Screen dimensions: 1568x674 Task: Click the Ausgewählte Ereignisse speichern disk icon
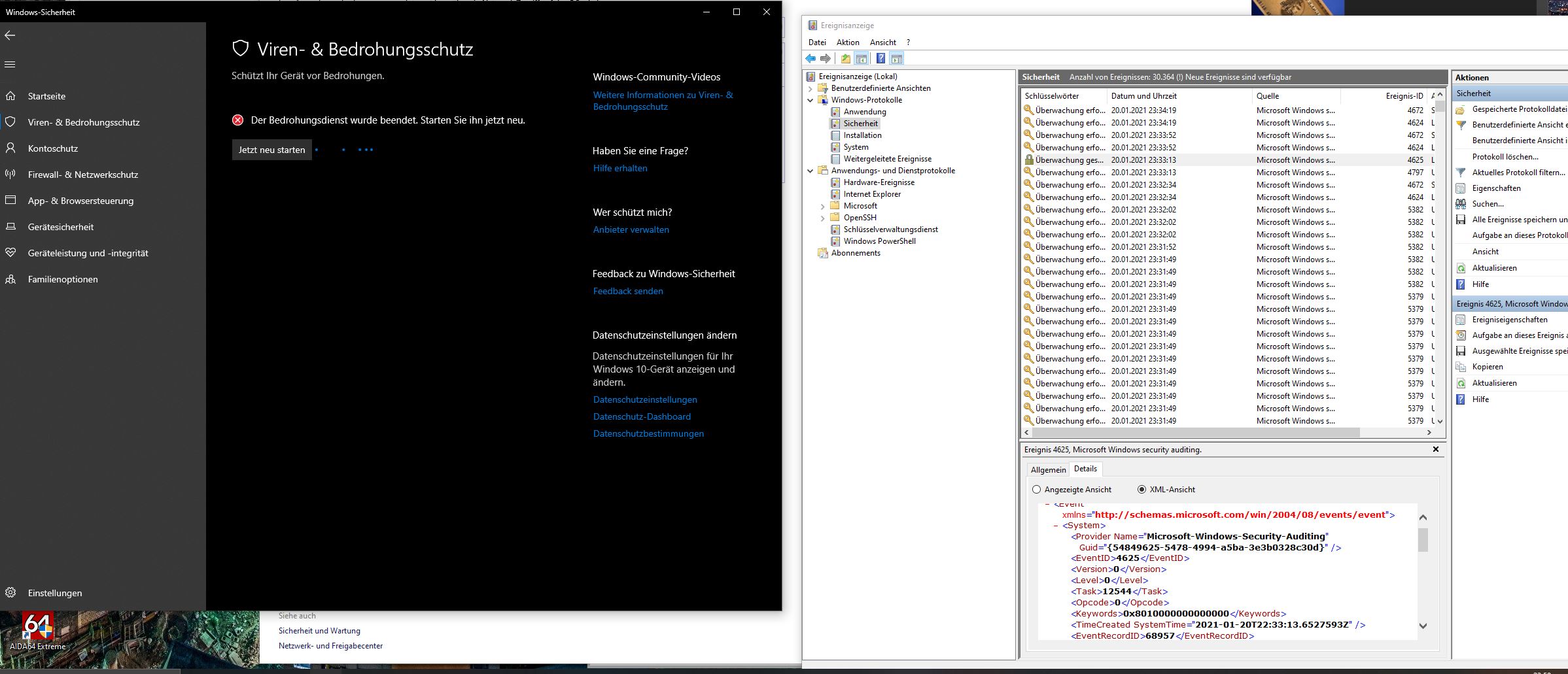tap(1461, 351)
